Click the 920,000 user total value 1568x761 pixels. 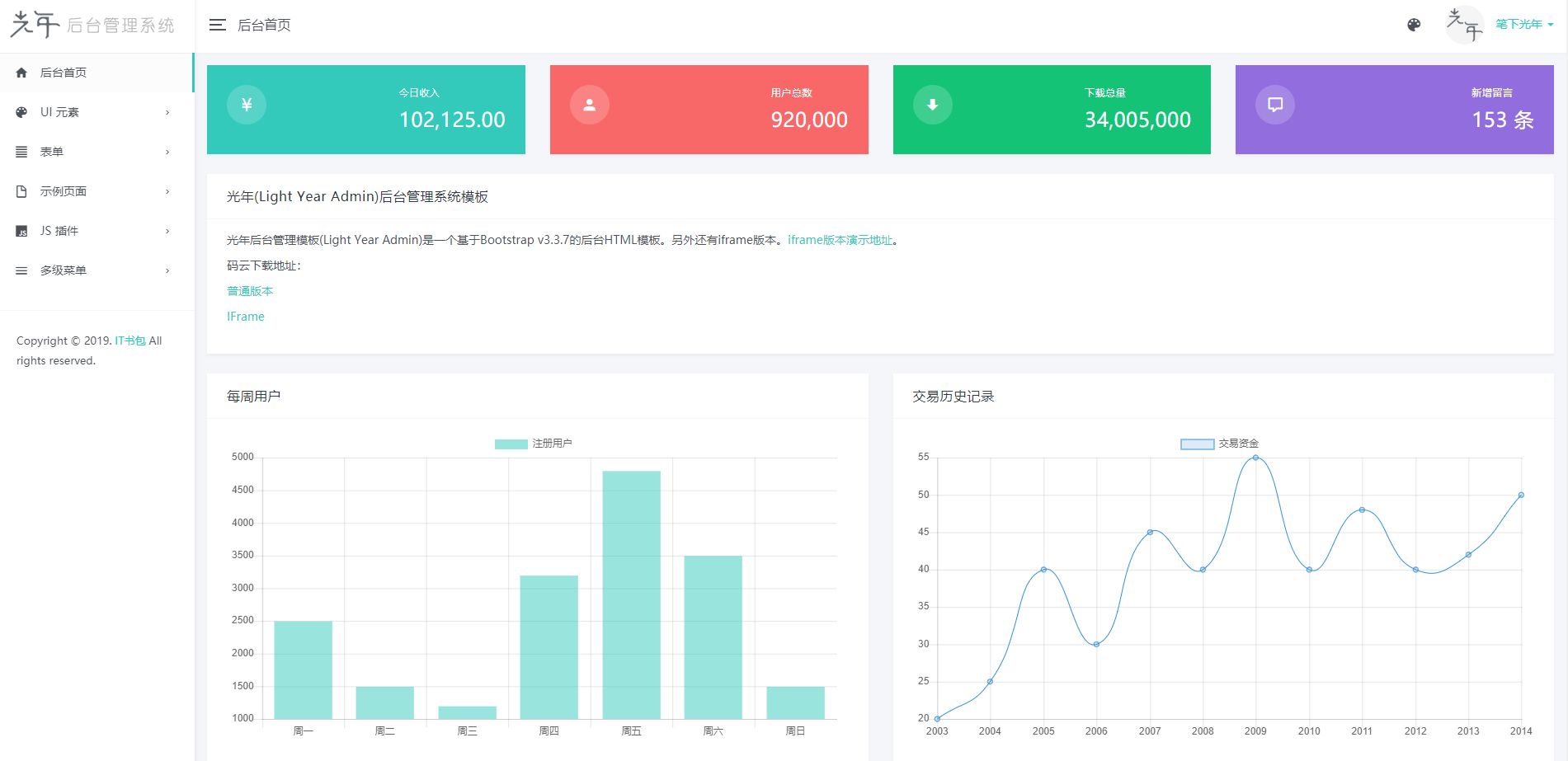[x=809, y=120]
